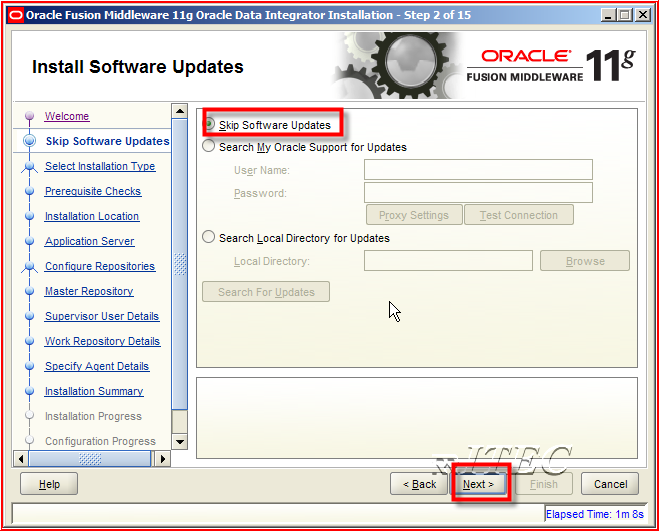The width and height of the screenshot is (659, 531).
Task: Select Search Local Directory for Updates option
Action: (x=209, y=237)
